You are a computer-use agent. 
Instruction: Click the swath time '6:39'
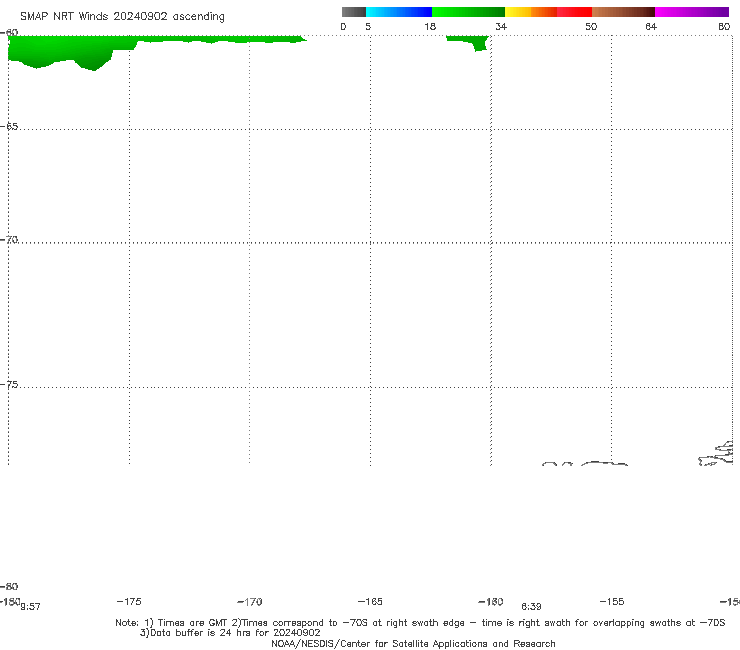tap(531, 607)
